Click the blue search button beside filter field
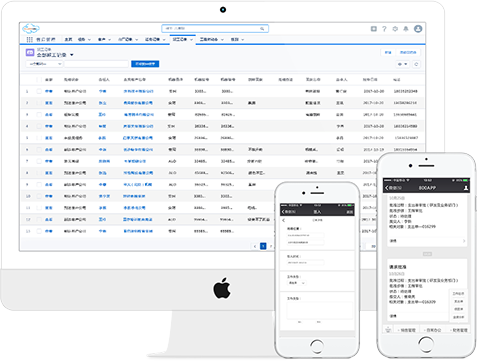The width and height of the screenshot is (477, 361). 145,64
